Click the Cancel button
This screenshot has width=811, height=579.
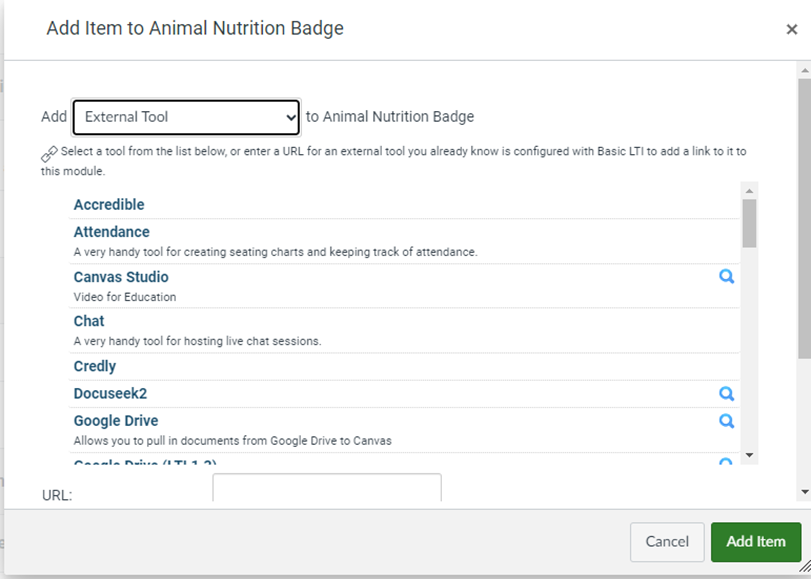pos(667,542)
